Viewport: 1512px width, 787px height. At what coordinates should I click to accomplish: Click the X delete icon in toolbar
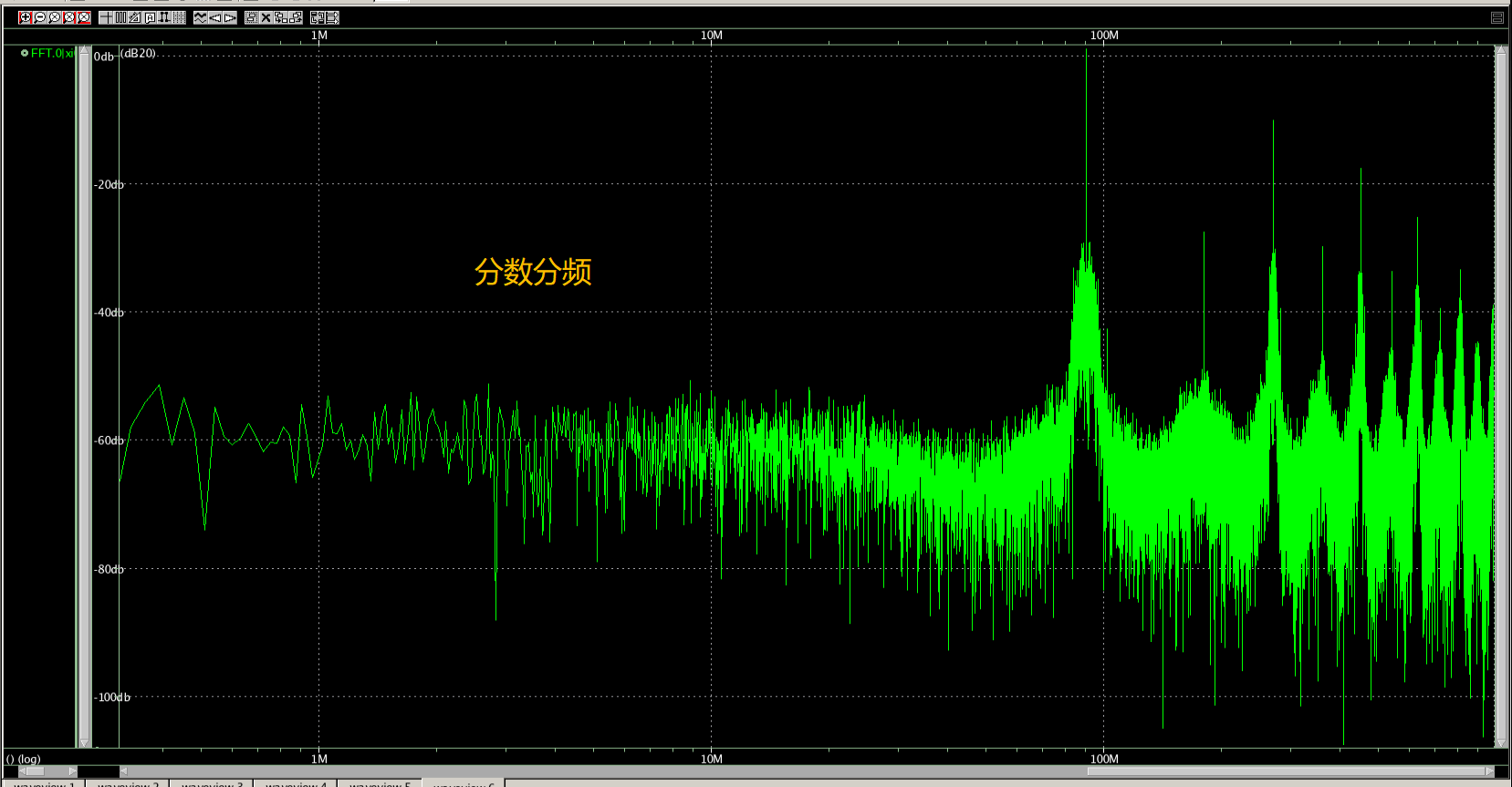pos(266,17)
